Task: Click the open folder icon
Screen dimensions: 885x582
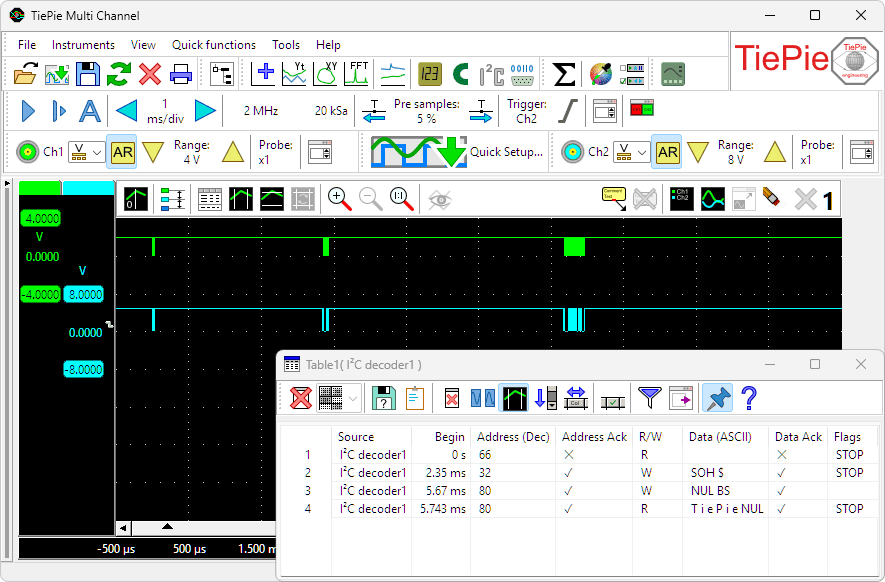Action: 25,74
